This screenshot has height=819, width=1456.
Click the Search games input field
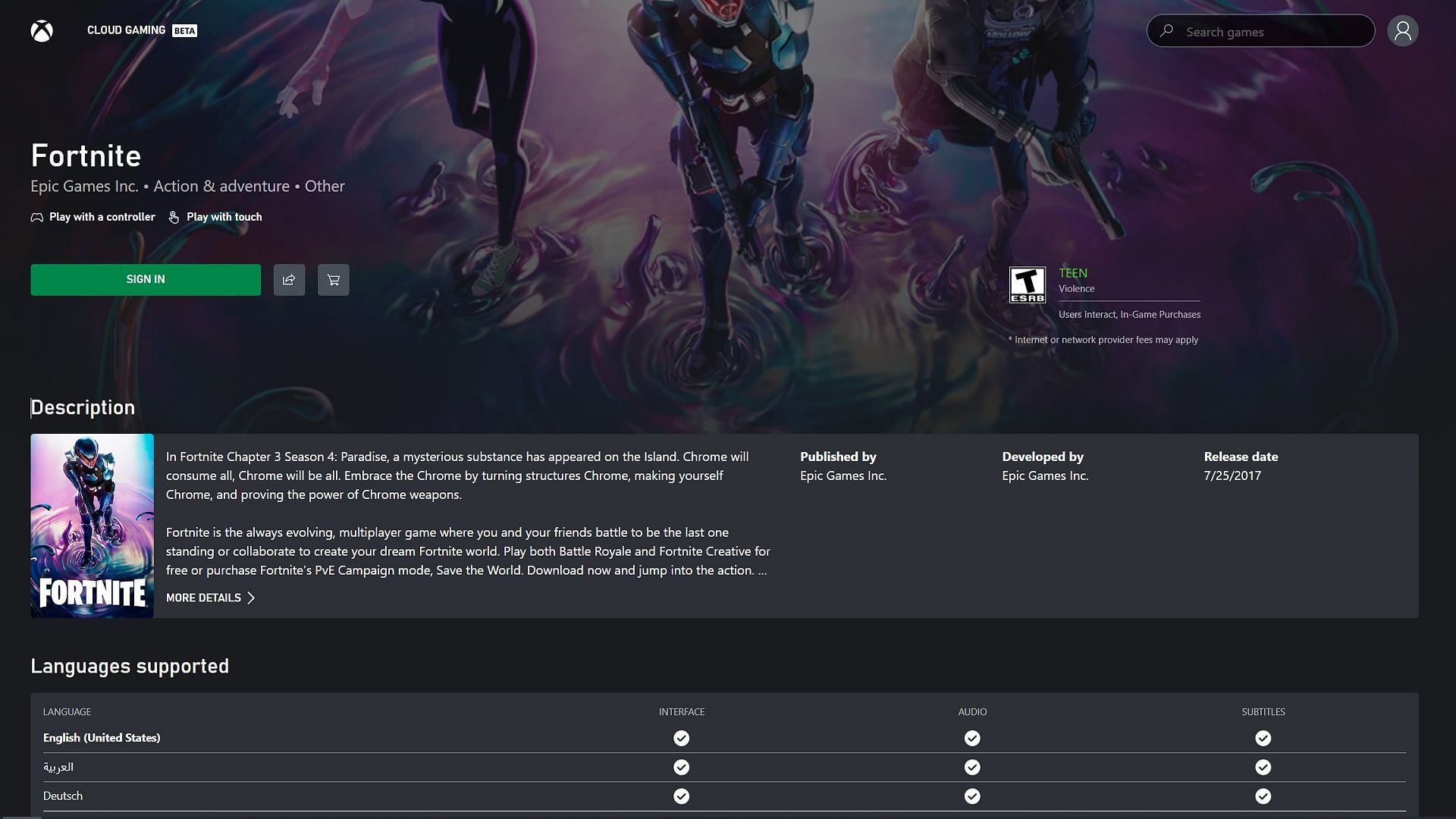(1261, 30)
